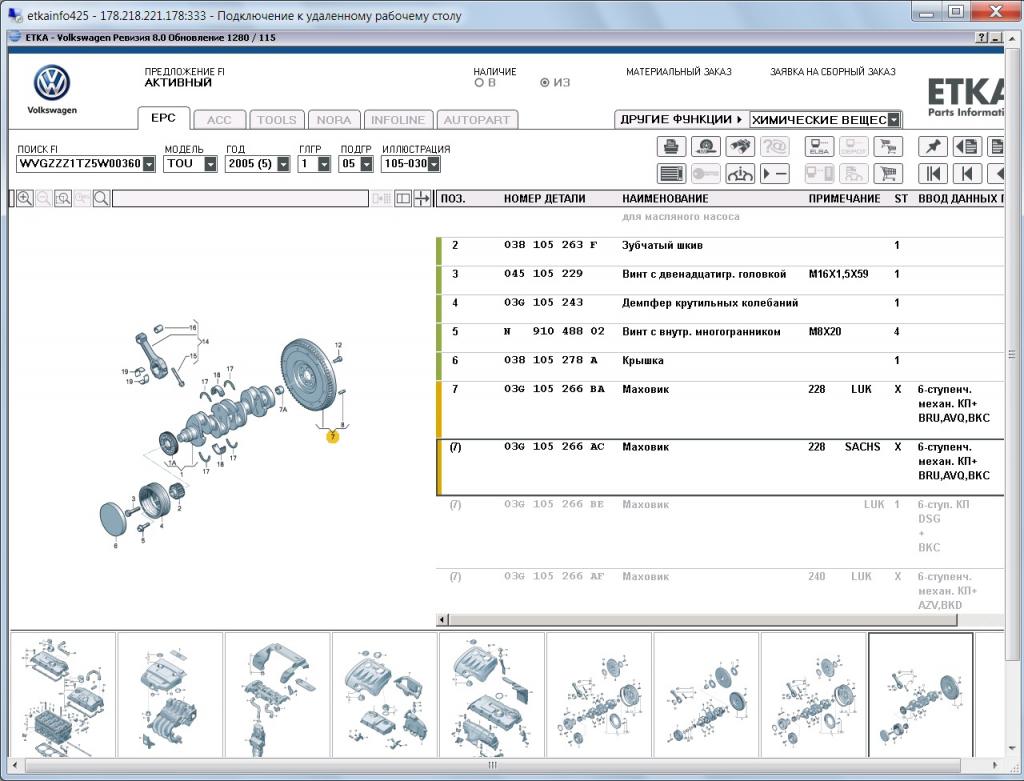The height and width of the screenshot is (781, 1024).
Task: Open the ПОДГР subgroup dropdown showing 05
Action: point(366,164)
